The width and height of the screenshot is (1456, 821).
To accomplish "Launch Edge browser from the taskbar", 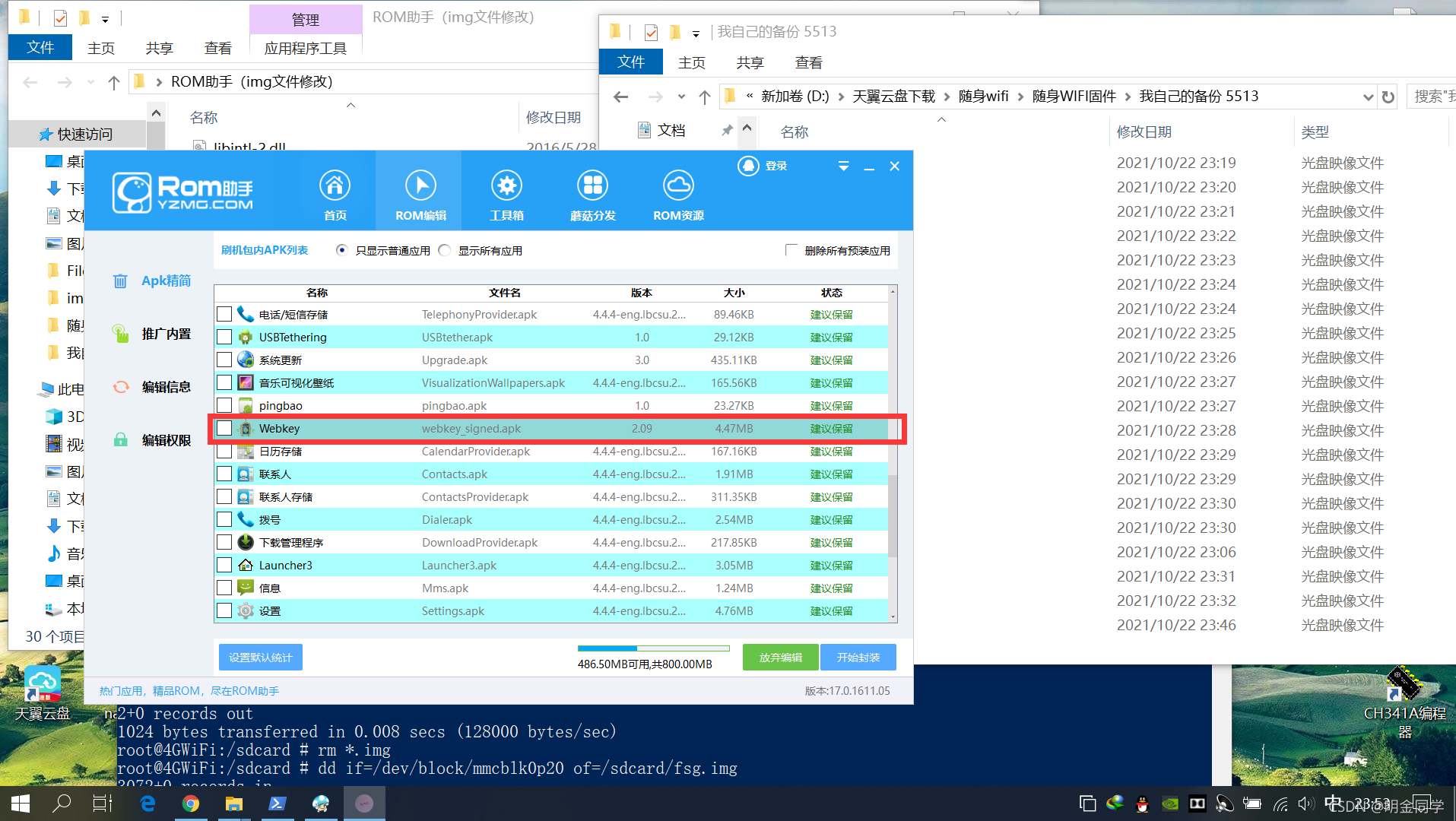I will tap(148, 804).
